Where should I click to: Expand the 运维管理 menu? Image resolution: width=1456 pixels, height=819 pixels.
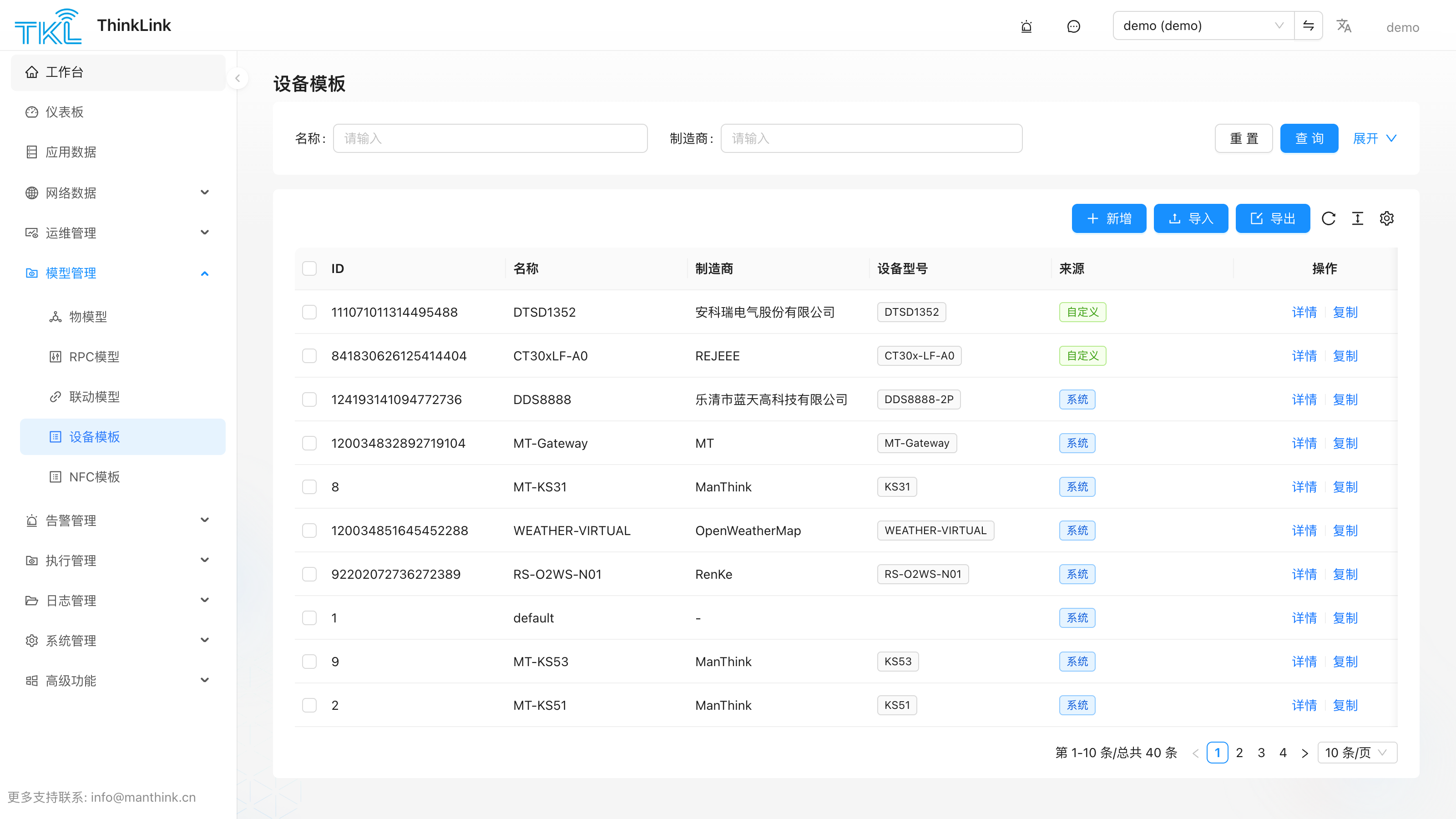pos(118,233)
